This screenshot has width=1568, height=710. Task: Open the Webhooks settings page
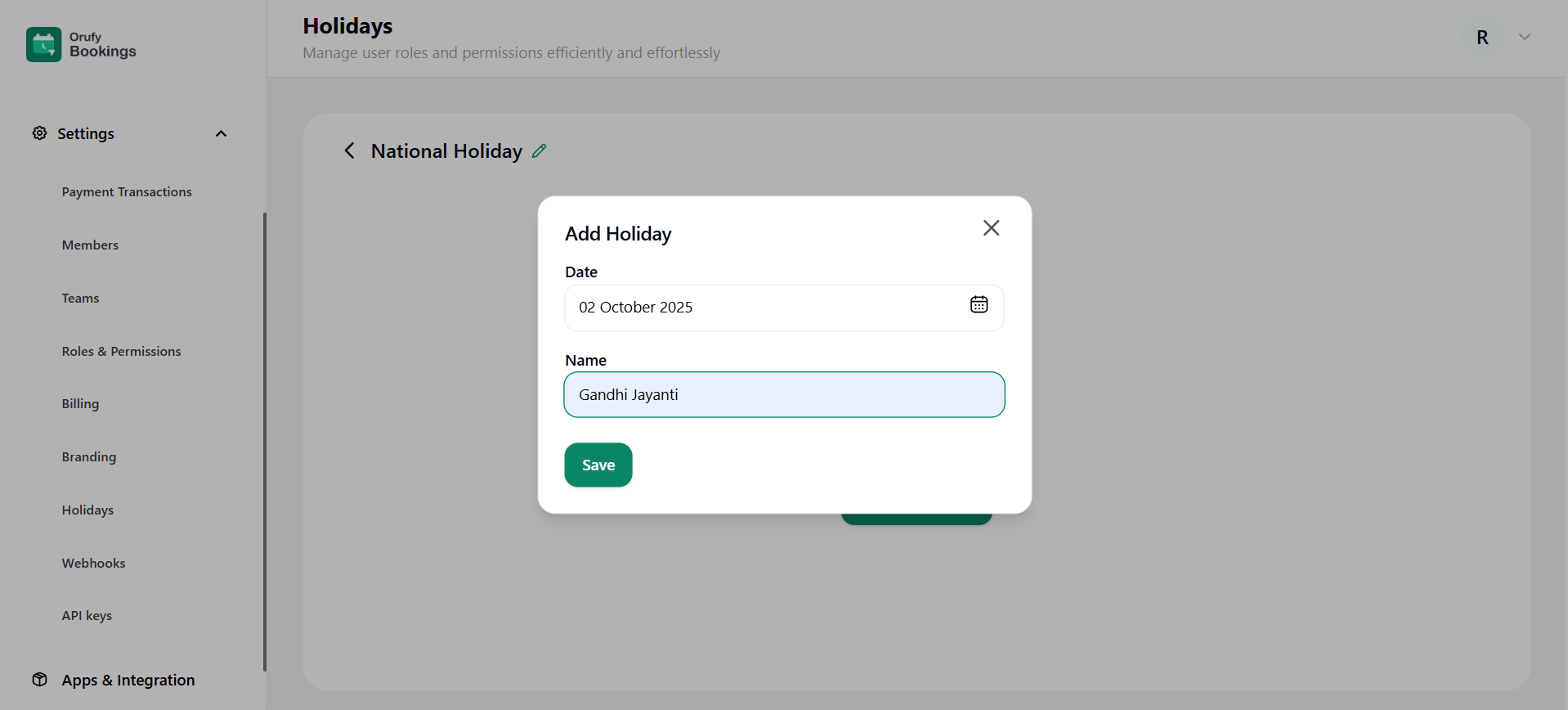tap(93, 564)
